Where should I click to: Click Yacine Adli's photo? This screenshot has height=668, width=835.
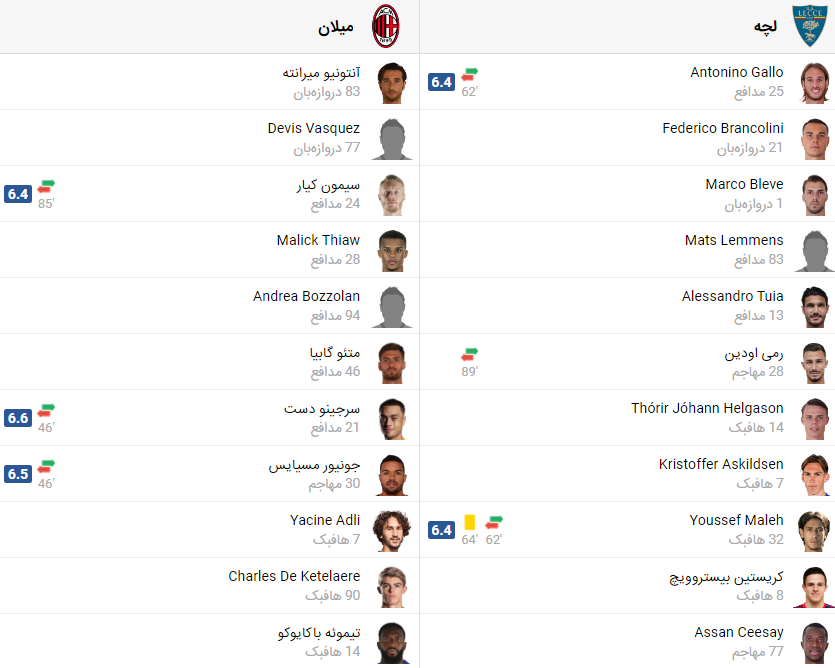point(392,531)
